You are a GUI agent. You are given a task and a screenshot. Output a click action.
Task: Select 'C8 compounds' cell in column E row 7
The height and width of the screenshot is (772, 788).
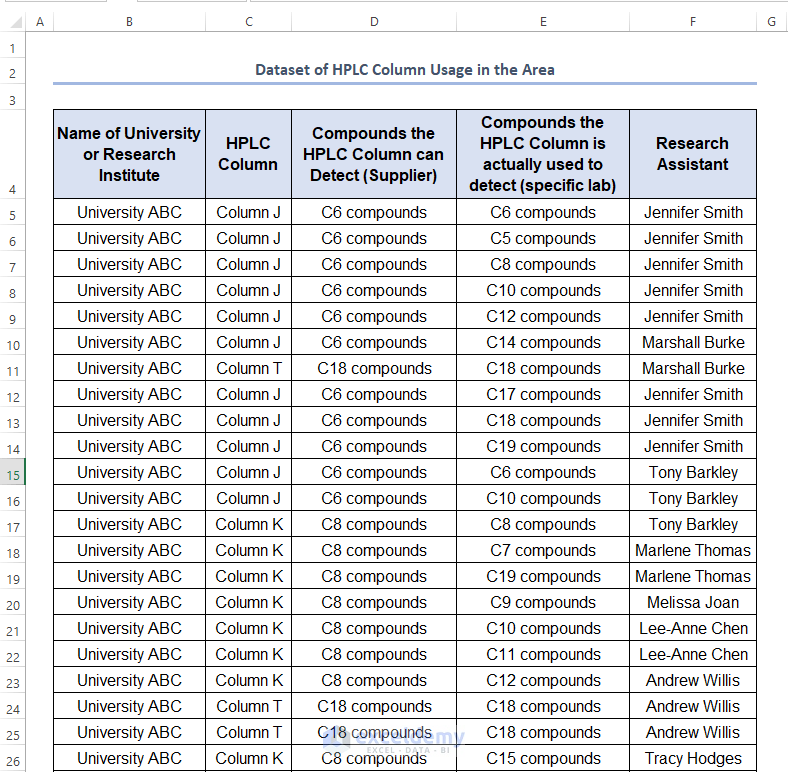point(543,264)
